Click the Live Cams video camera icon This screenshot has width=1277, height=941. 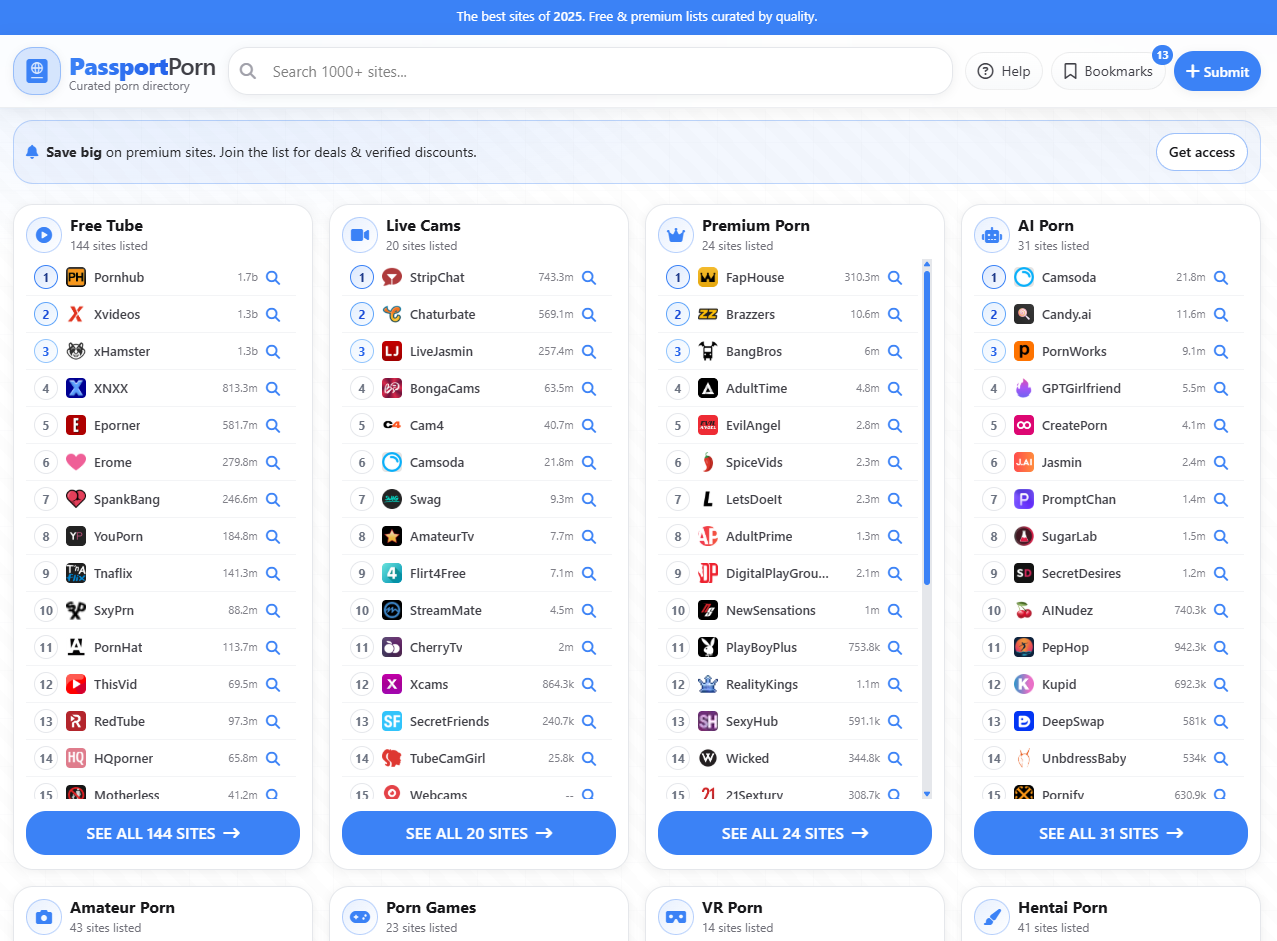(x=360, y=235)
